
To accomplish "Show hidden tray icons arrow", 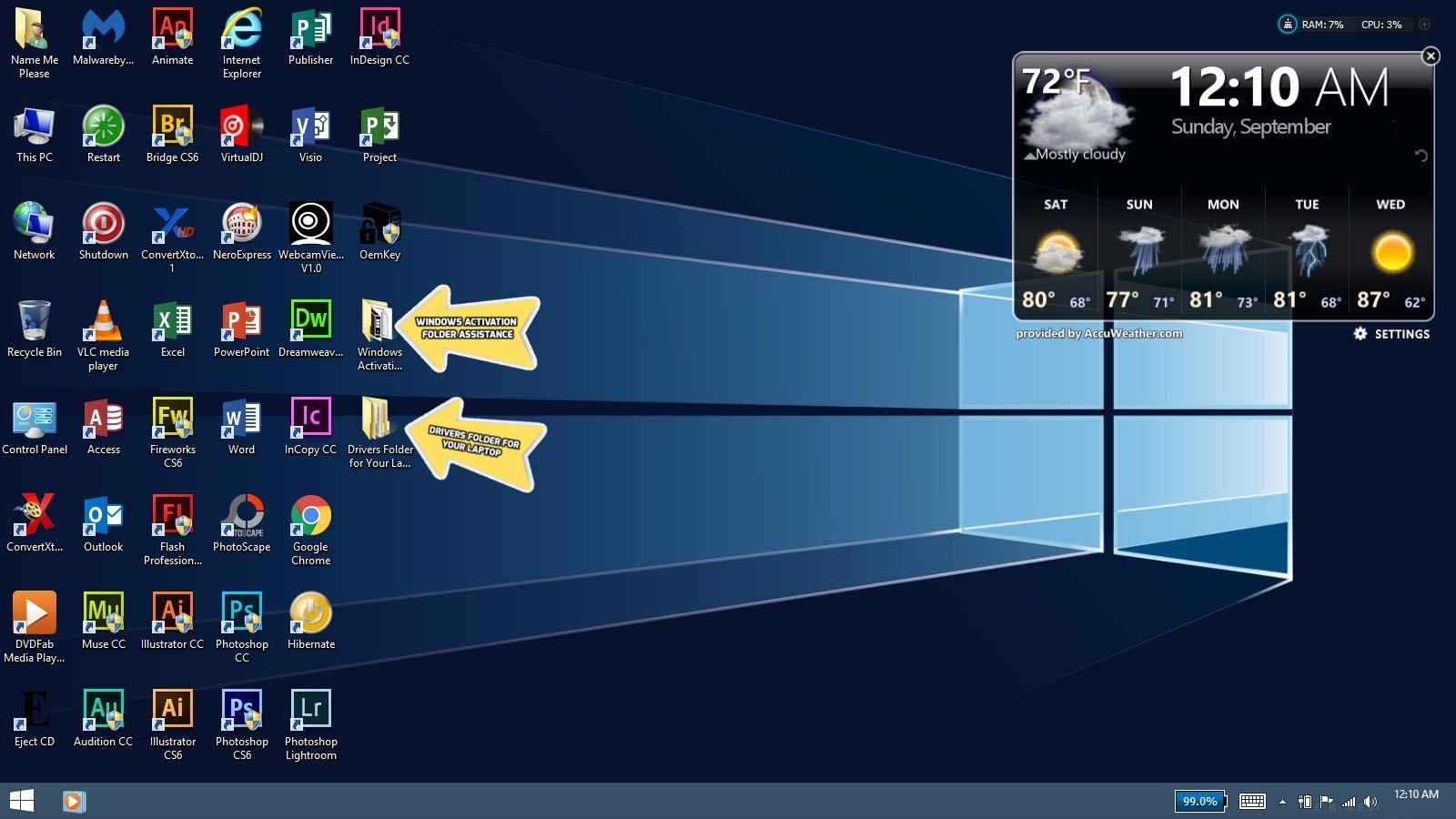I will (x=1282, y=802).
